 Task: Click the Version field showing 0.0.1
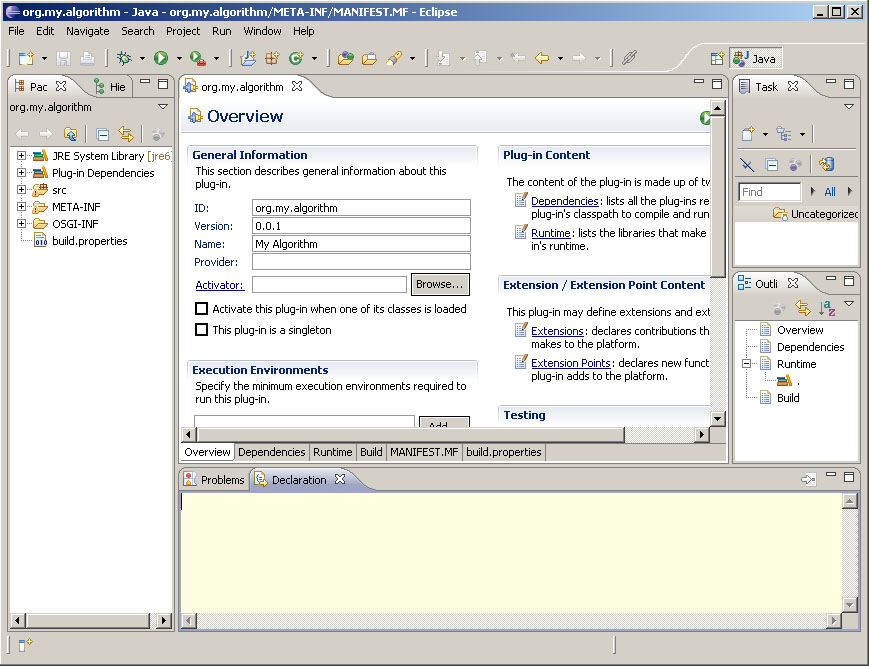coord(361,226)
